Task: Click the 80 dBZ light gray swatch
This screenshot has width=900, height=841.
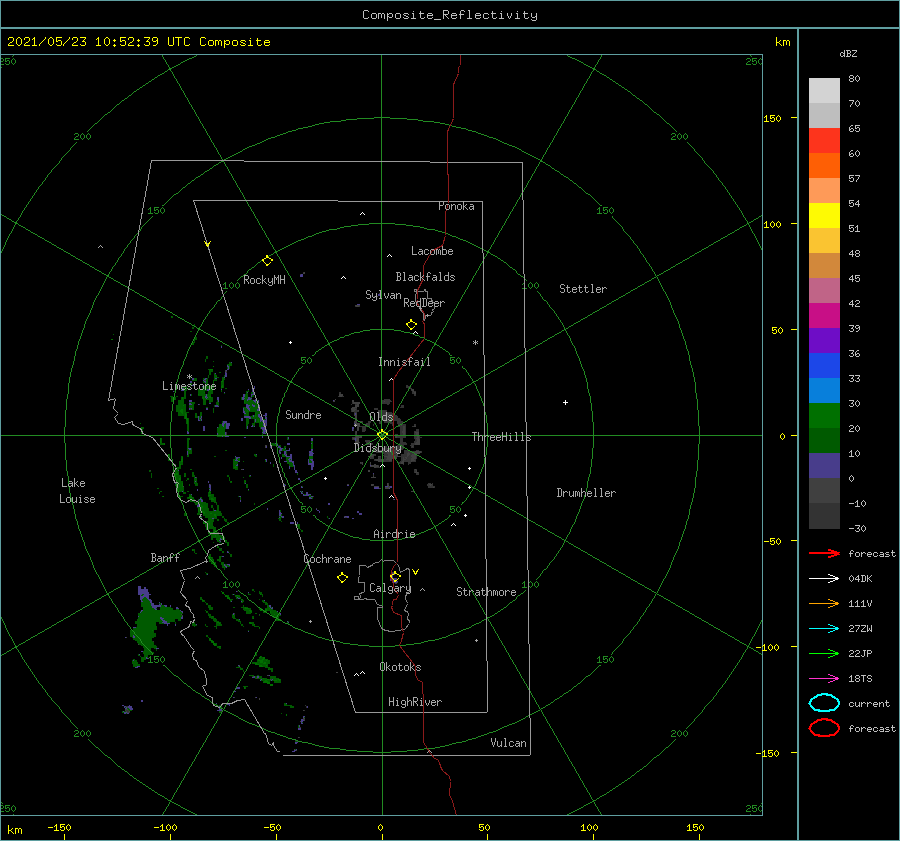Action: click(x=824, y=91)
